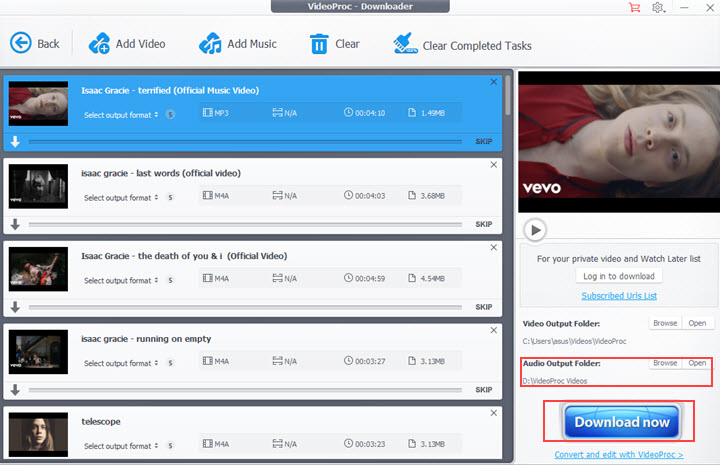
Task: Open the Audio Output Folder
Action: pos(697,363)
